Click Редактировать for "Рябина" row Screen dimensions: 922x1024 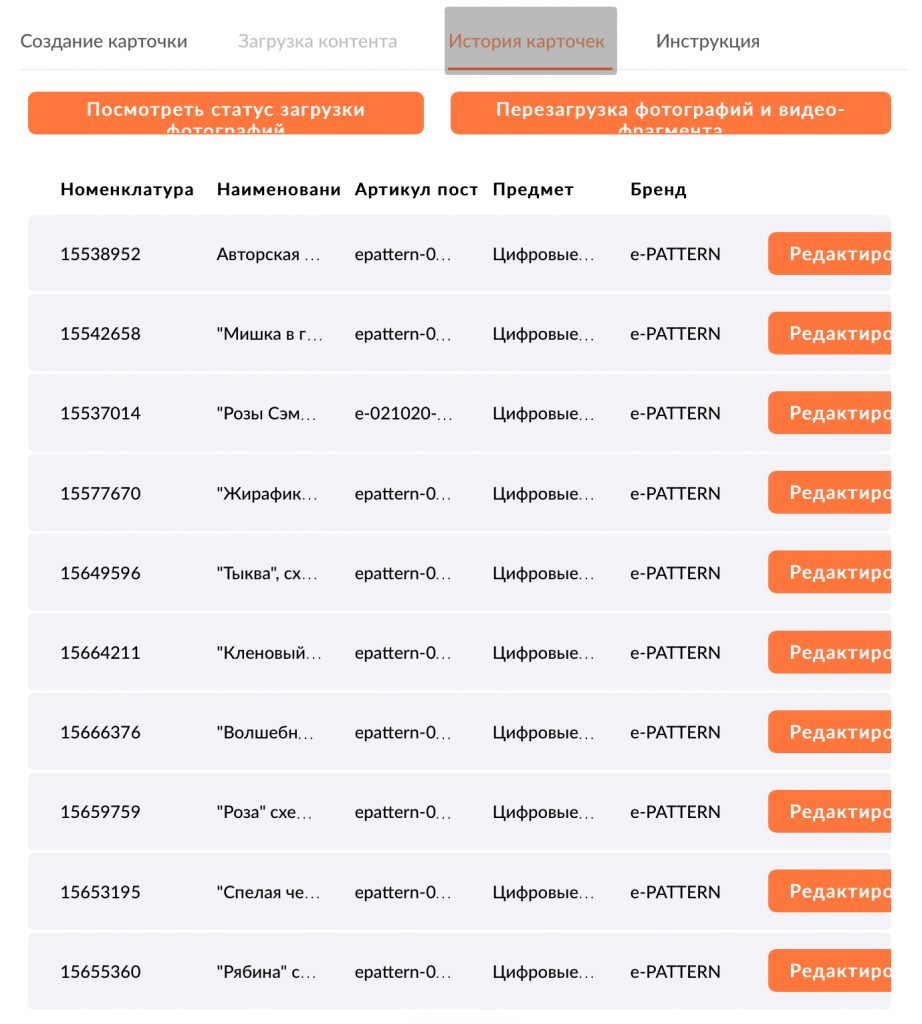coord(829,971)
